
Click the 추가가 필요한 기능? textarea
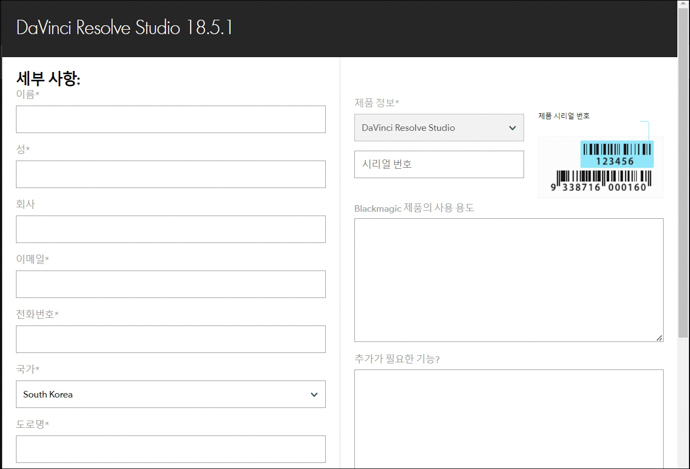pos(509,419)
